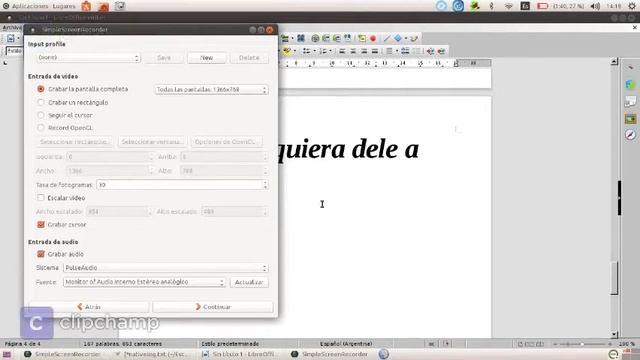Select 'Record OpenGL' radio option
640x360 pixels.
tap(41, 128)
